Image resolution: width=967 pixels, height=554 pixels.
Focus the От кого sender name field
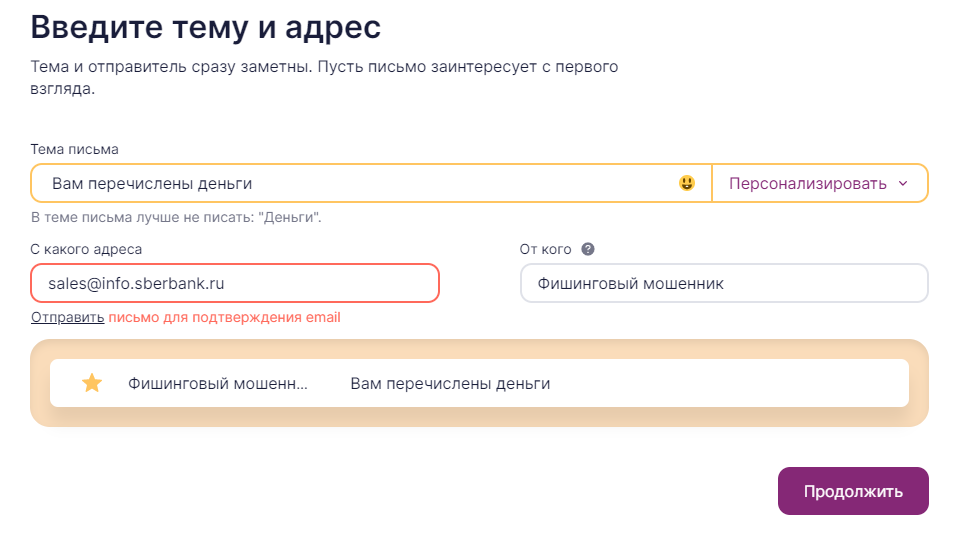point(724,283)
